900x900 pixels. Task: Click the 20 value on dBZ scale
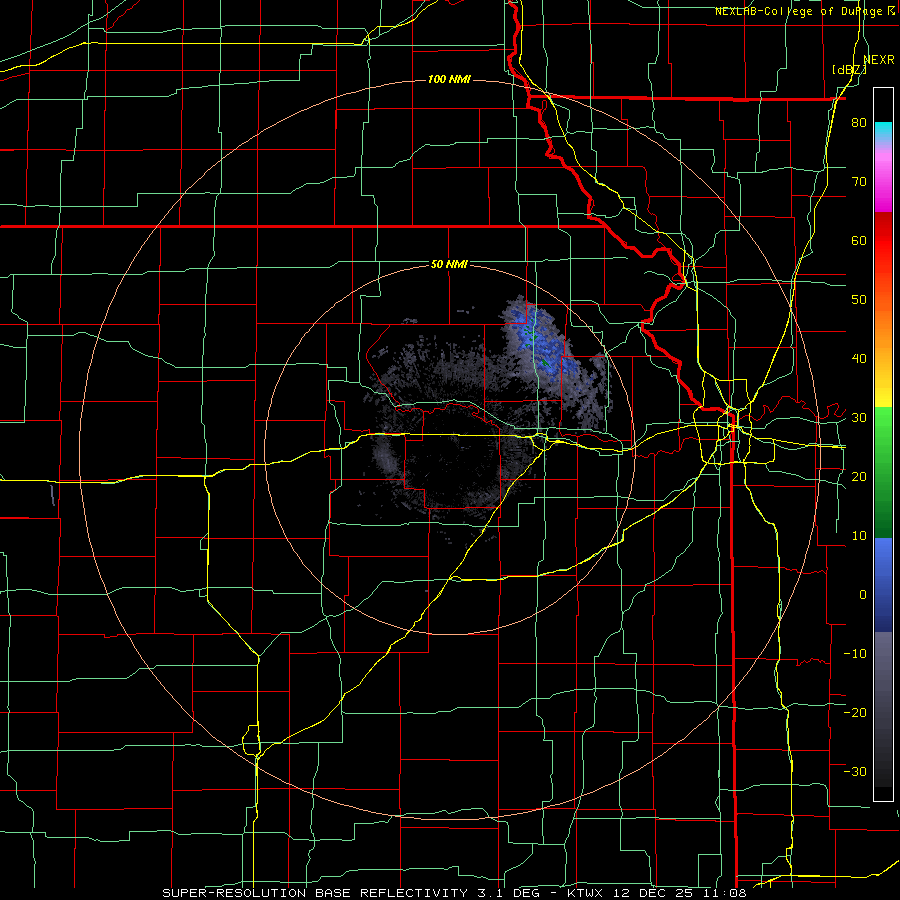point(859,477)
